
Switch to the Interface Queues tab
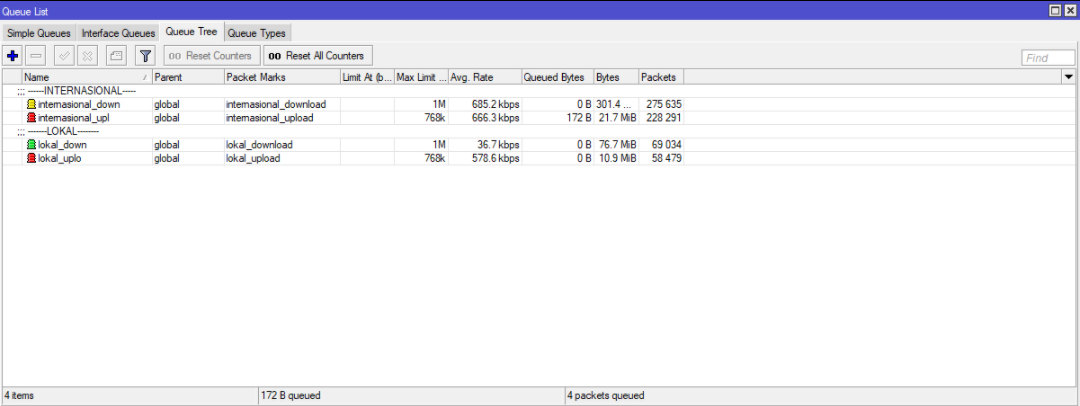click(x=118, y=33)
